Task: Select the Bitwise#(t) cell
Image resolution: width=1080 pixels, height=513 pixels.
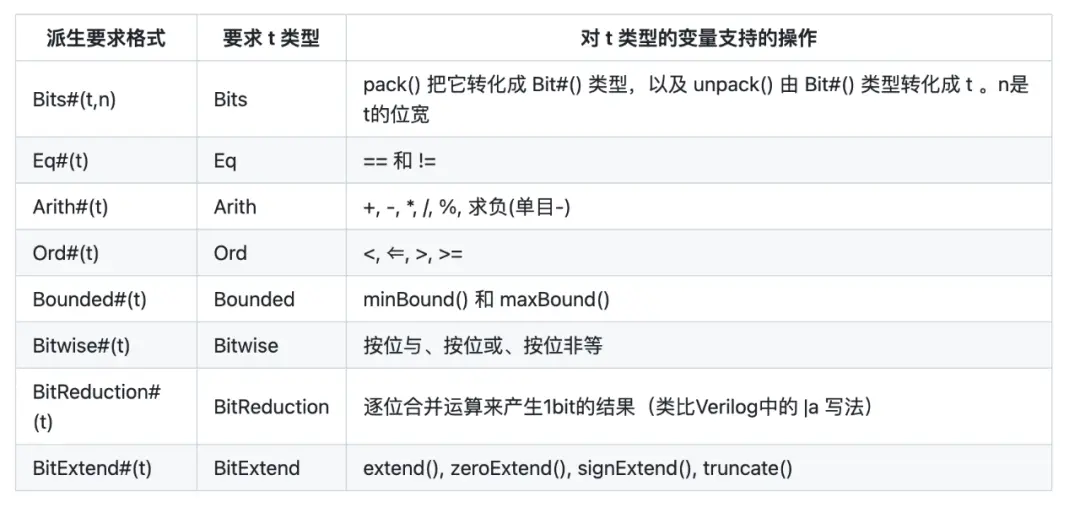Action: click(81, 346)
